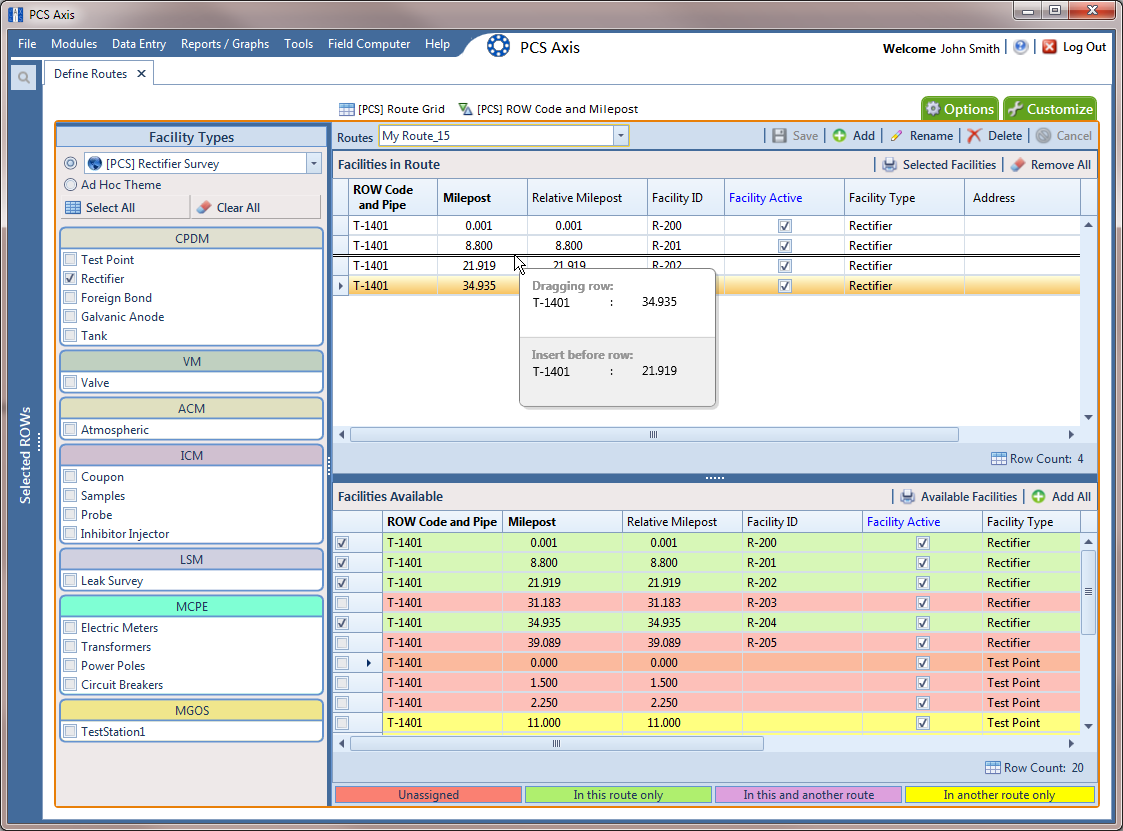Click the Options gear icon
Viewport: 1123px width, 831px height.
tap(932, 109)
